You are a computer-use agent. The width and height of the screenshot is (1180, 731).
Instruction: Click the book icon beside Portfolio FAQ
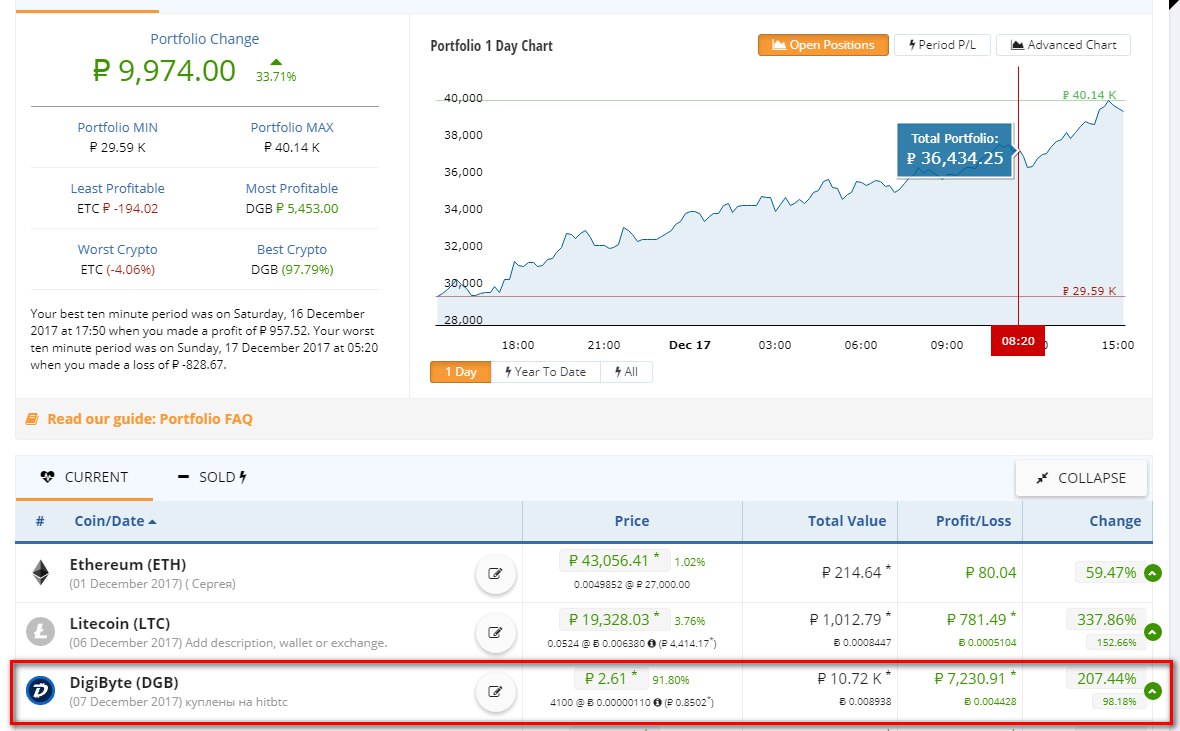pyautogui.click(x=32, y=419)
